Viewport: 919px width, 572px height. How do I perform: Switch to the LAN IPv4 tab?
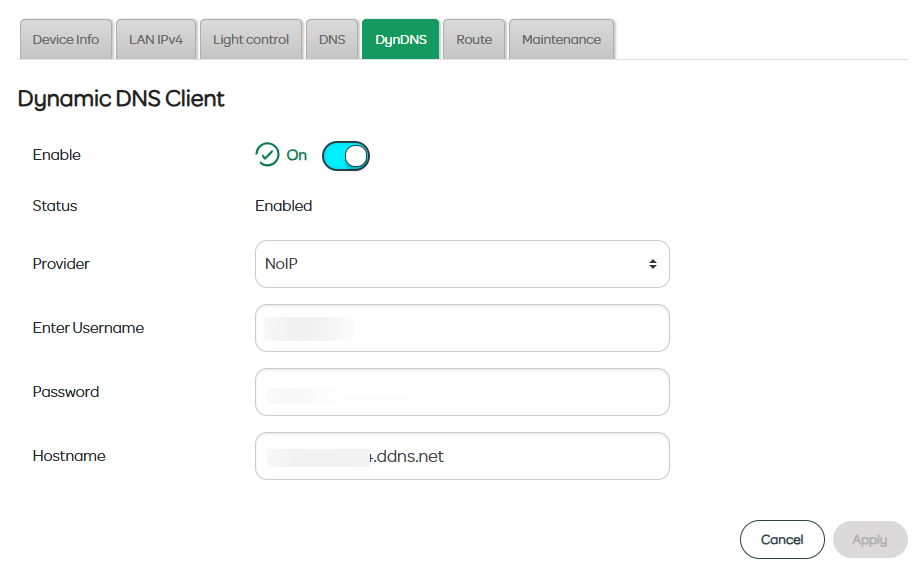[x=156, y=40]
